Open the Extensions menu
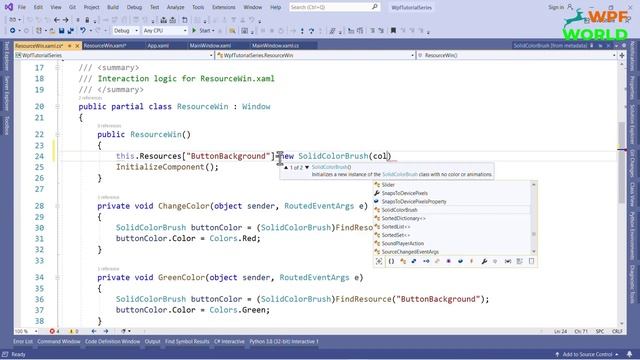 (224, 7)
